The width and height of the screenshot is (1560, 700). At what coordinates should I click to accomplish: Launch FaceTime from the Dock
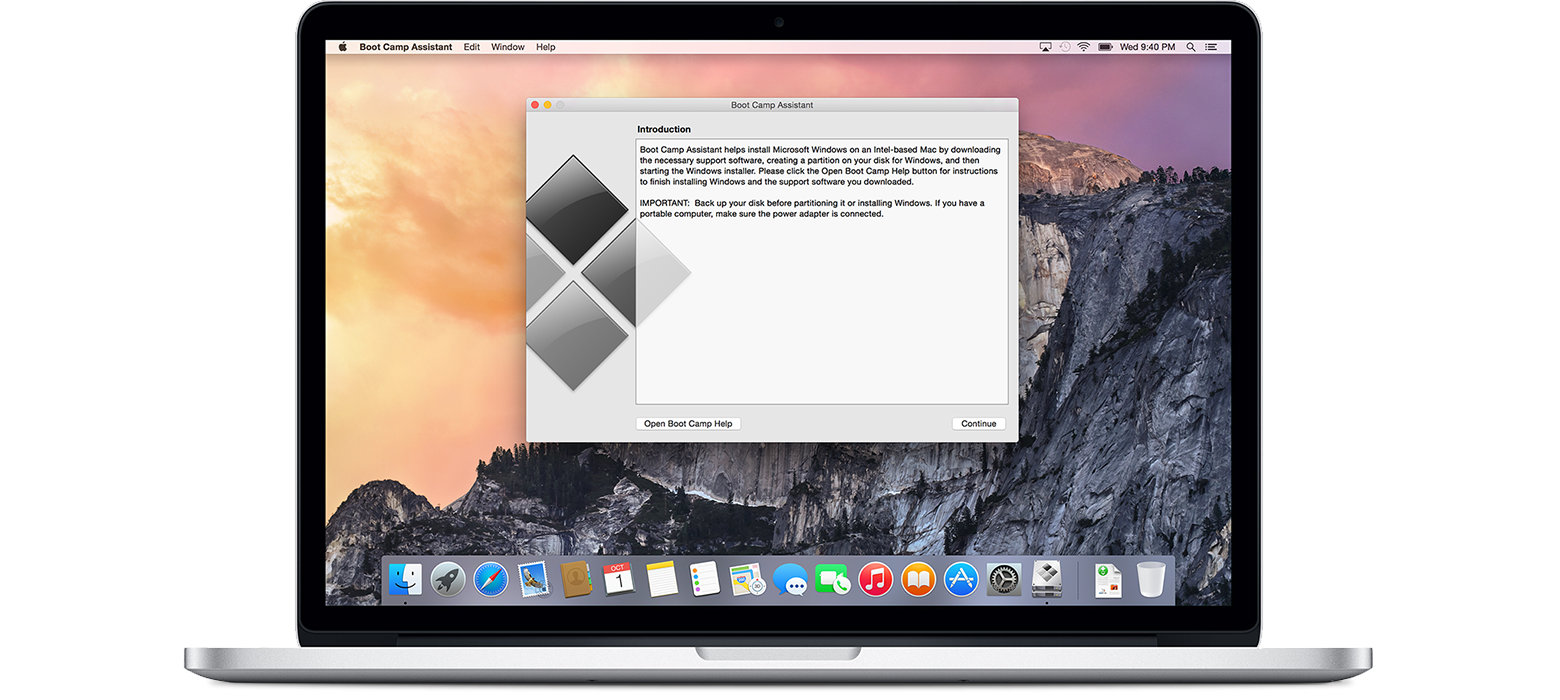(832, 579)
